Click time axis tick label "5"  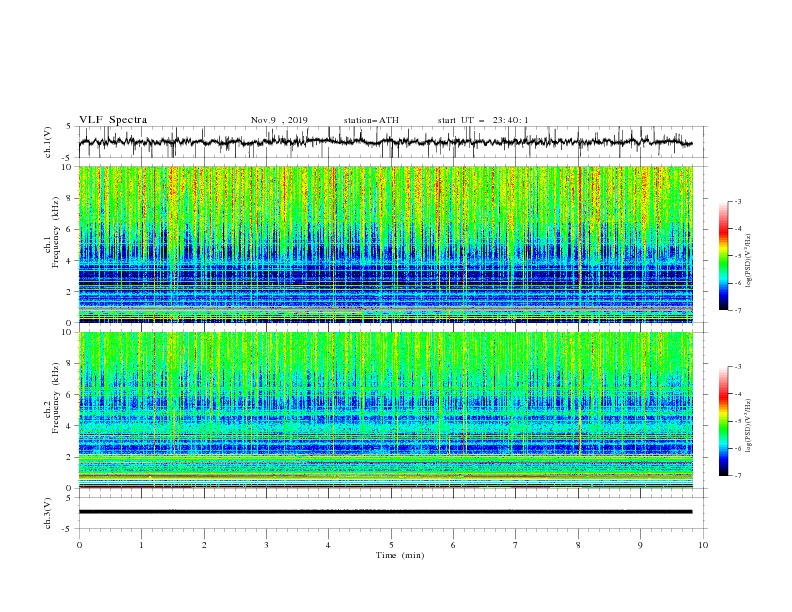391,545
